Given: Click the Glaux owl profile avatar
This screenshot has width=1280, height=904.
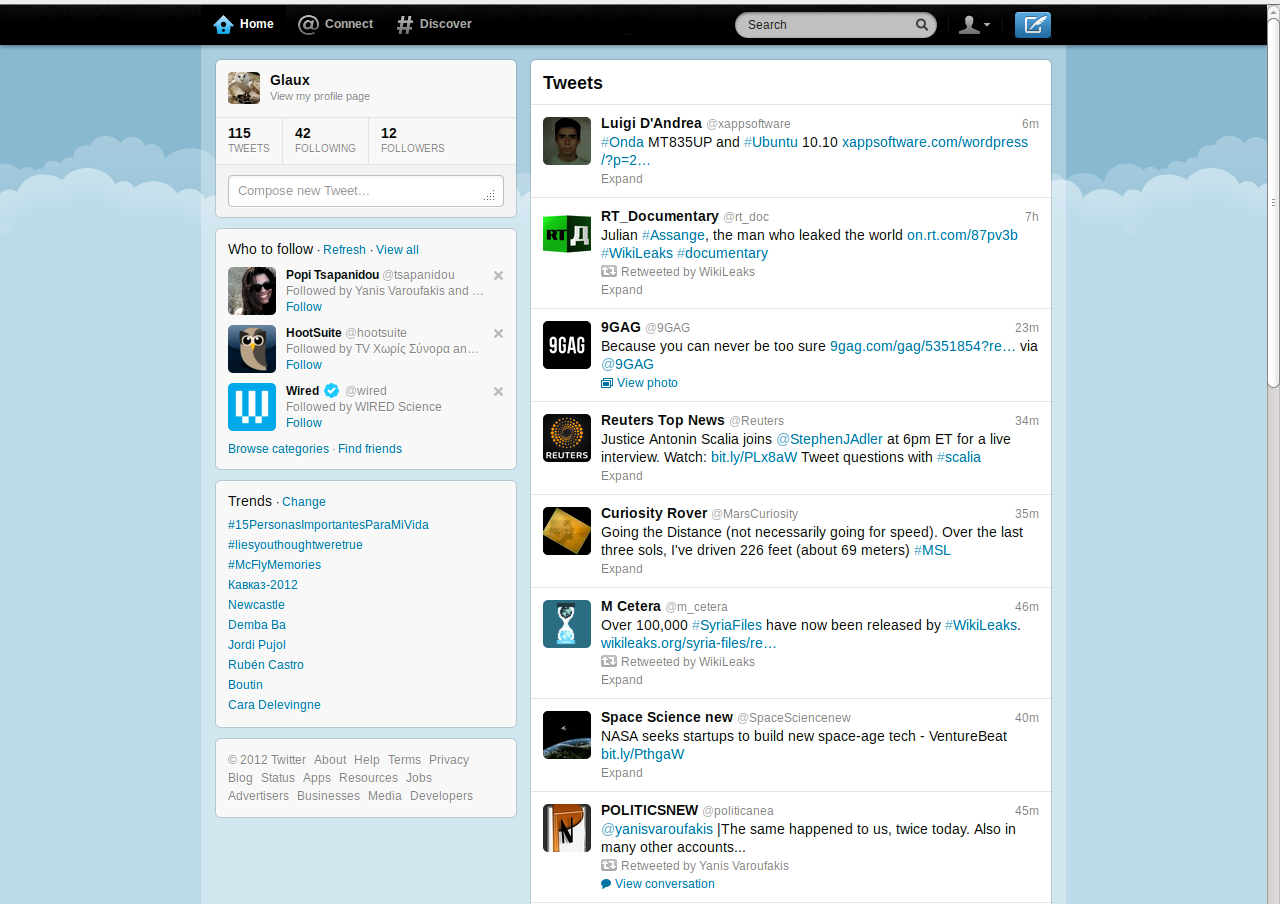Looking at the screenshot, I should click(x=244, y=88).
